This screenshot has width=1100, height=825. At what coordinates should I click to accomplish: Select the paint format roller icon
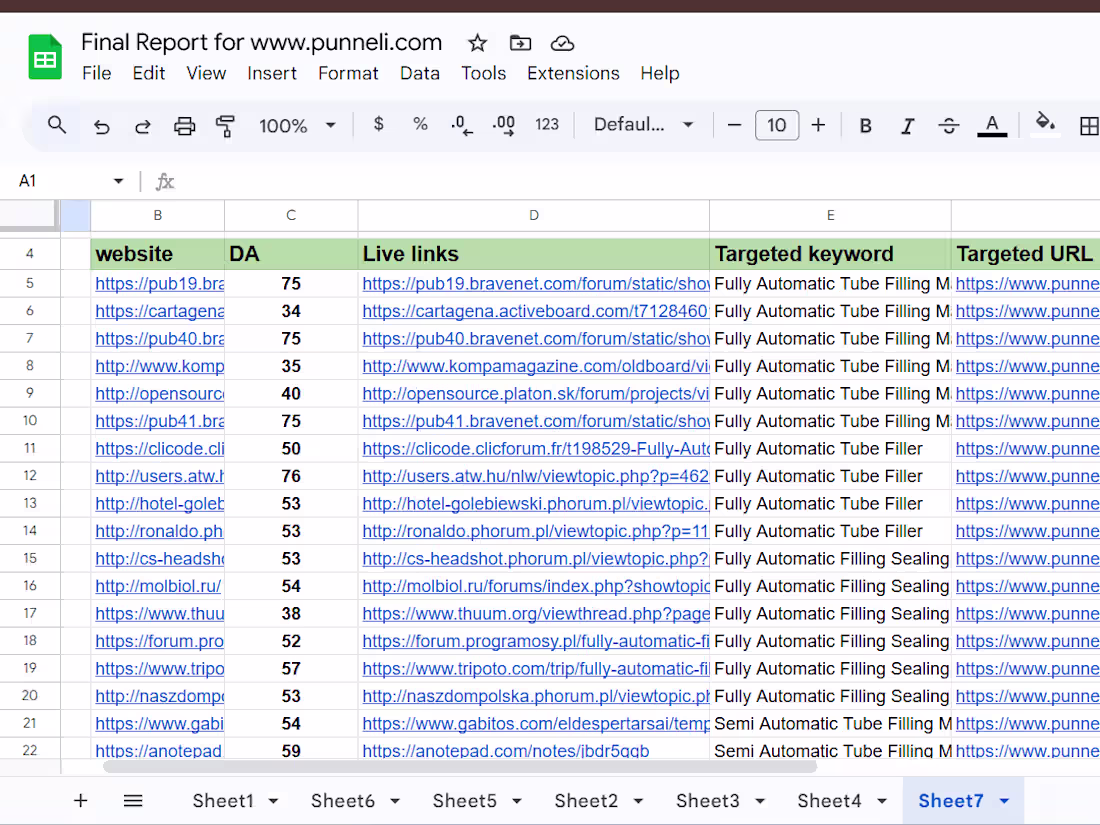click(x=226, y=126)
